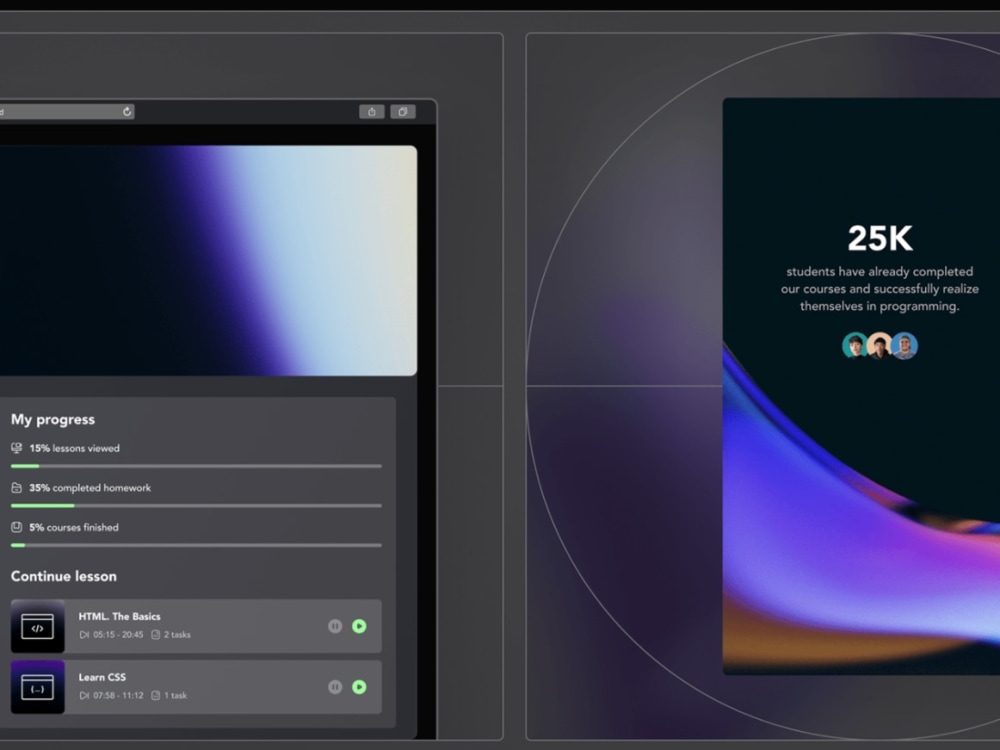Click the gradient banner image

209,260
